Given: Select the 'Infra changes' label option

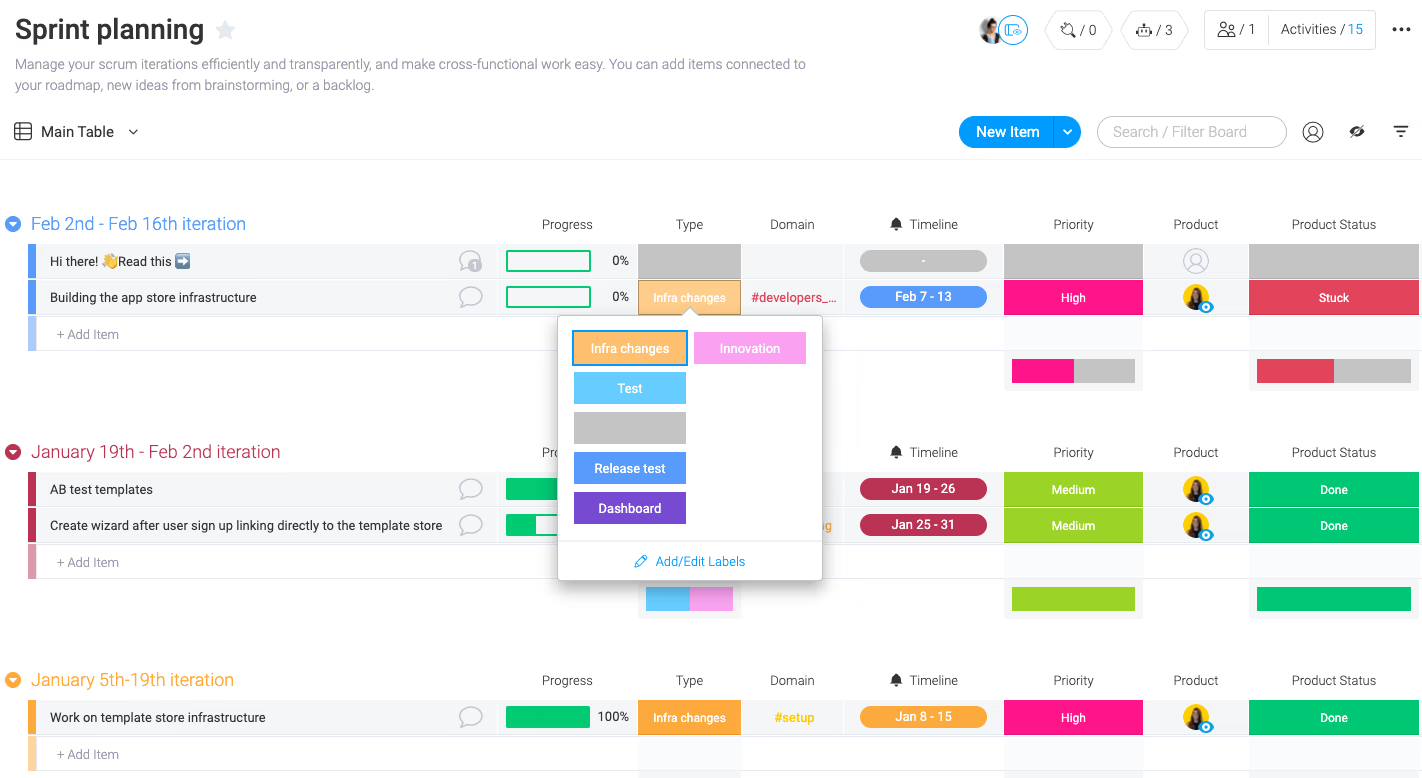Looking at the screenshot, I should point(630,348).
